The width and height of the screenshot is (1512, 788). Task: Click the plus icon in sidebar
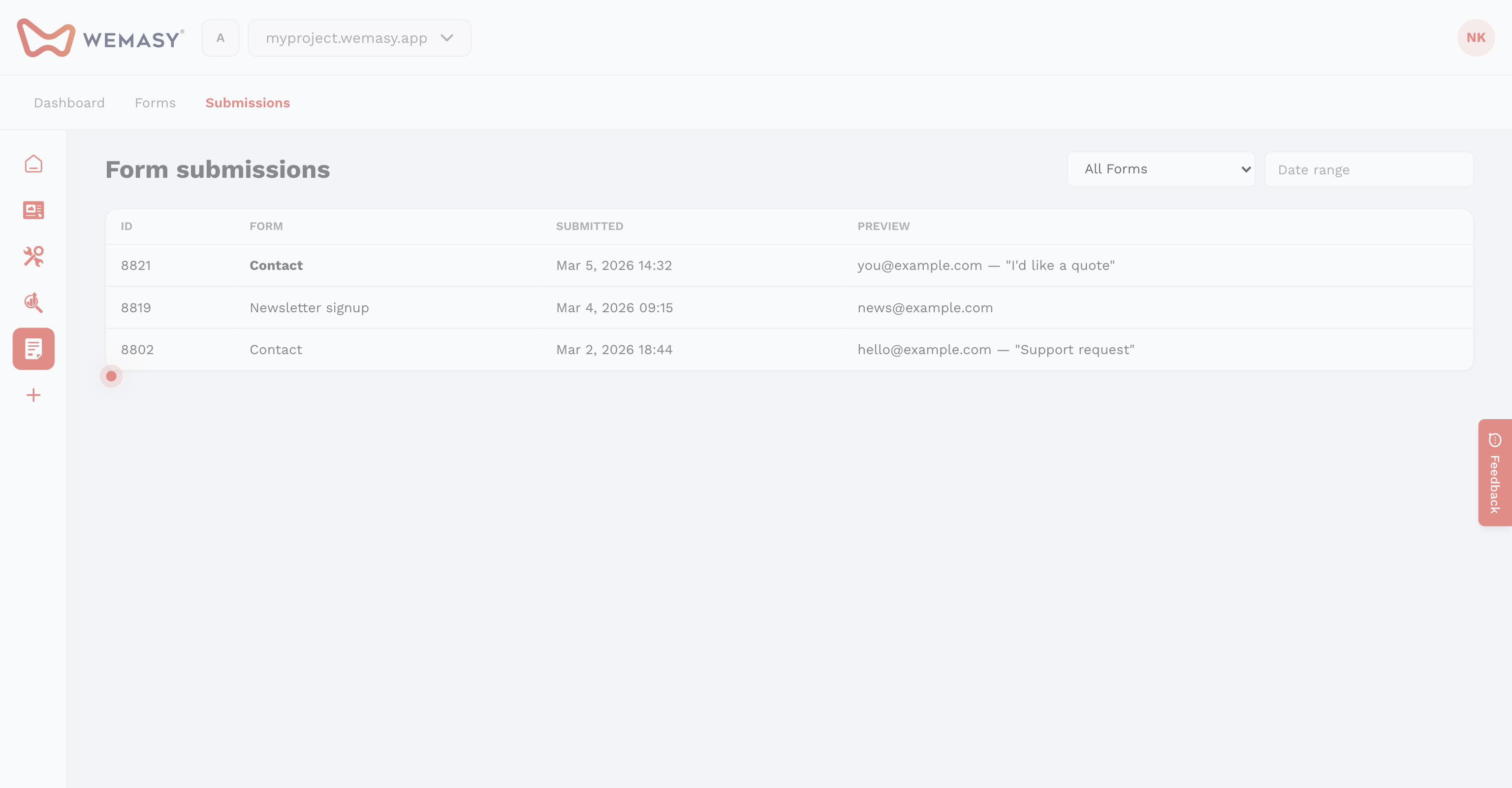[x=33, y=395]
